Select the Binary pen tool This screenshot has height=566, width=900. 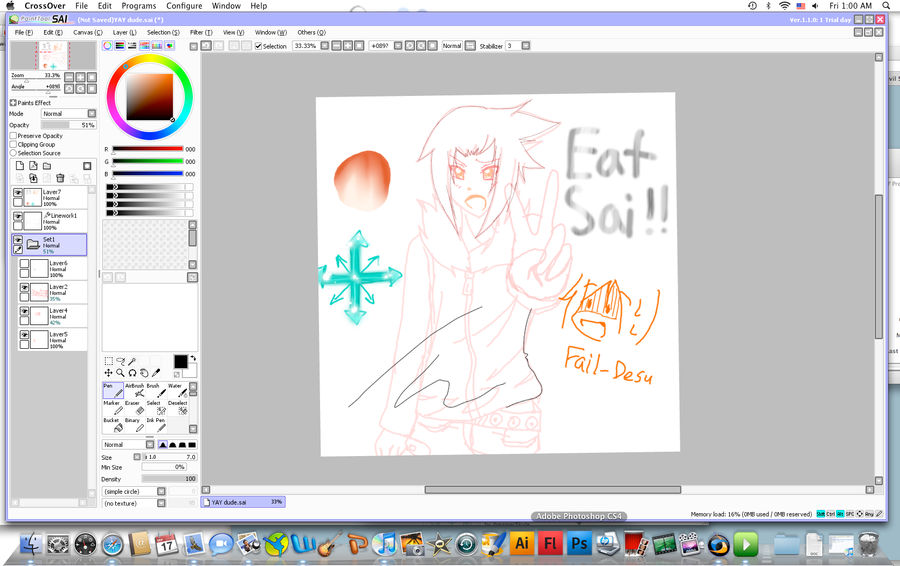tap(134, 425)
